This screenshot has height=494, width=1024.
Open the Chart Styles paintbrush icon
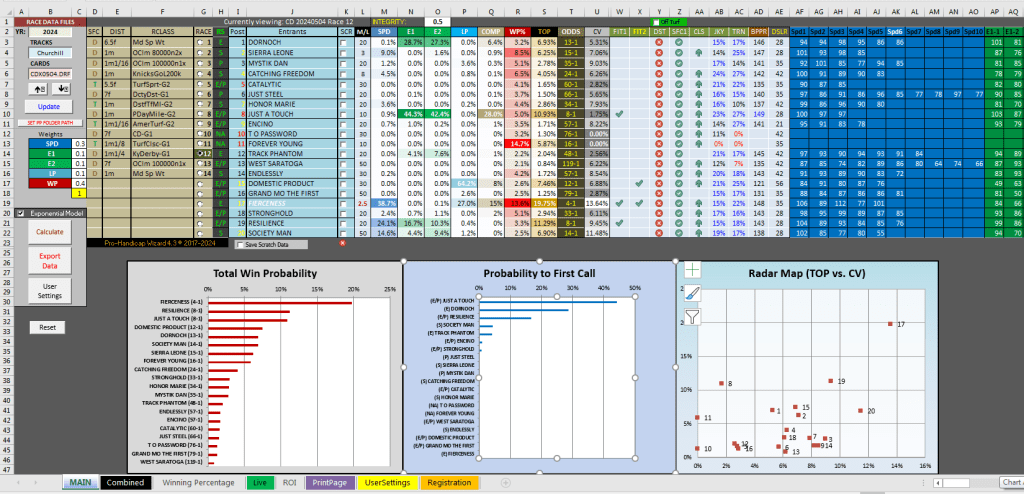pos(693,294)
